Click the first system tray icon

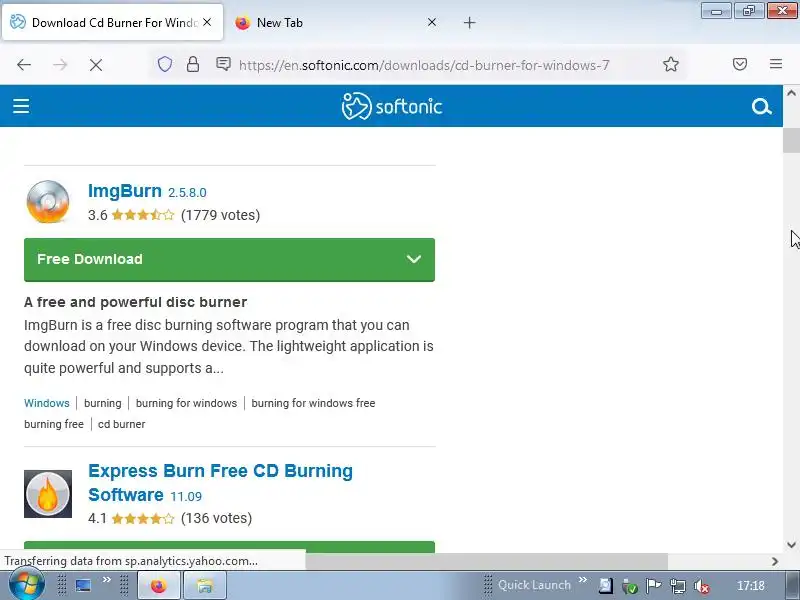606,586
